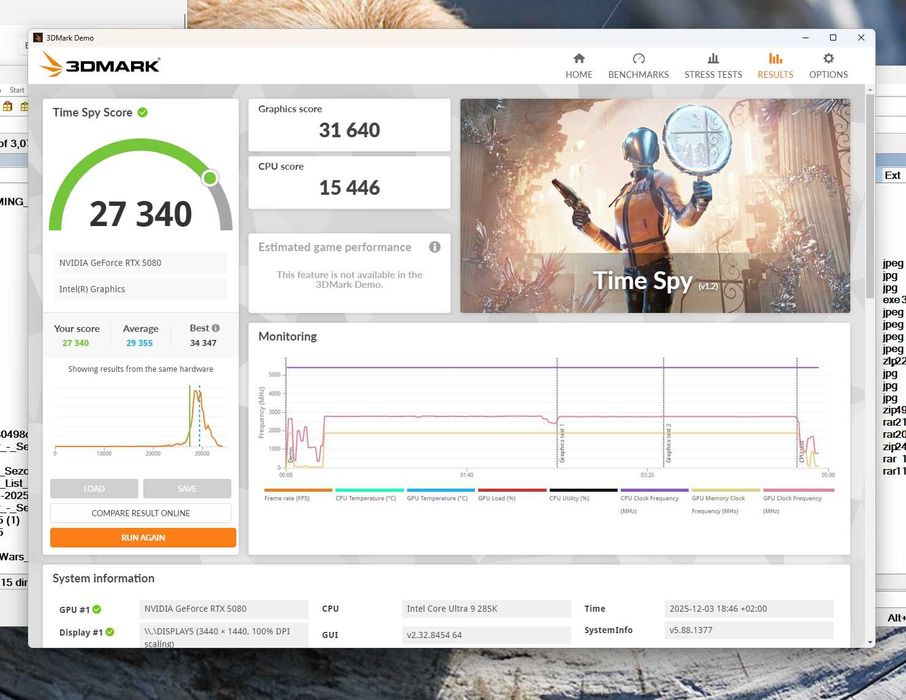Screen dimensions: 906x700
Task: Click the score distribution histogram chart
Action: coord(140,418)
